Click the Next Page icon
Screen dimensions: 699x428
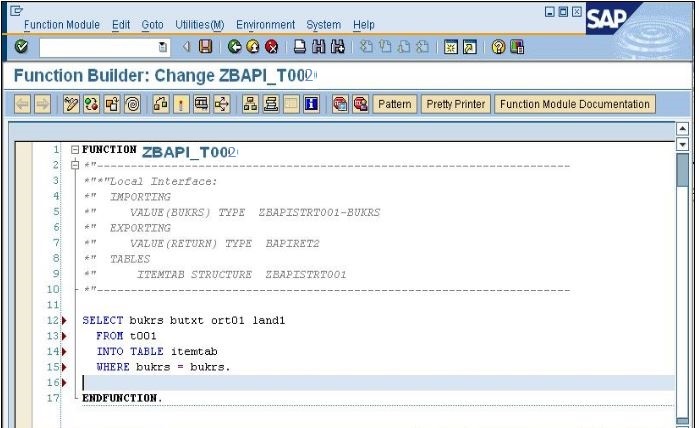[x=404, y=46]
